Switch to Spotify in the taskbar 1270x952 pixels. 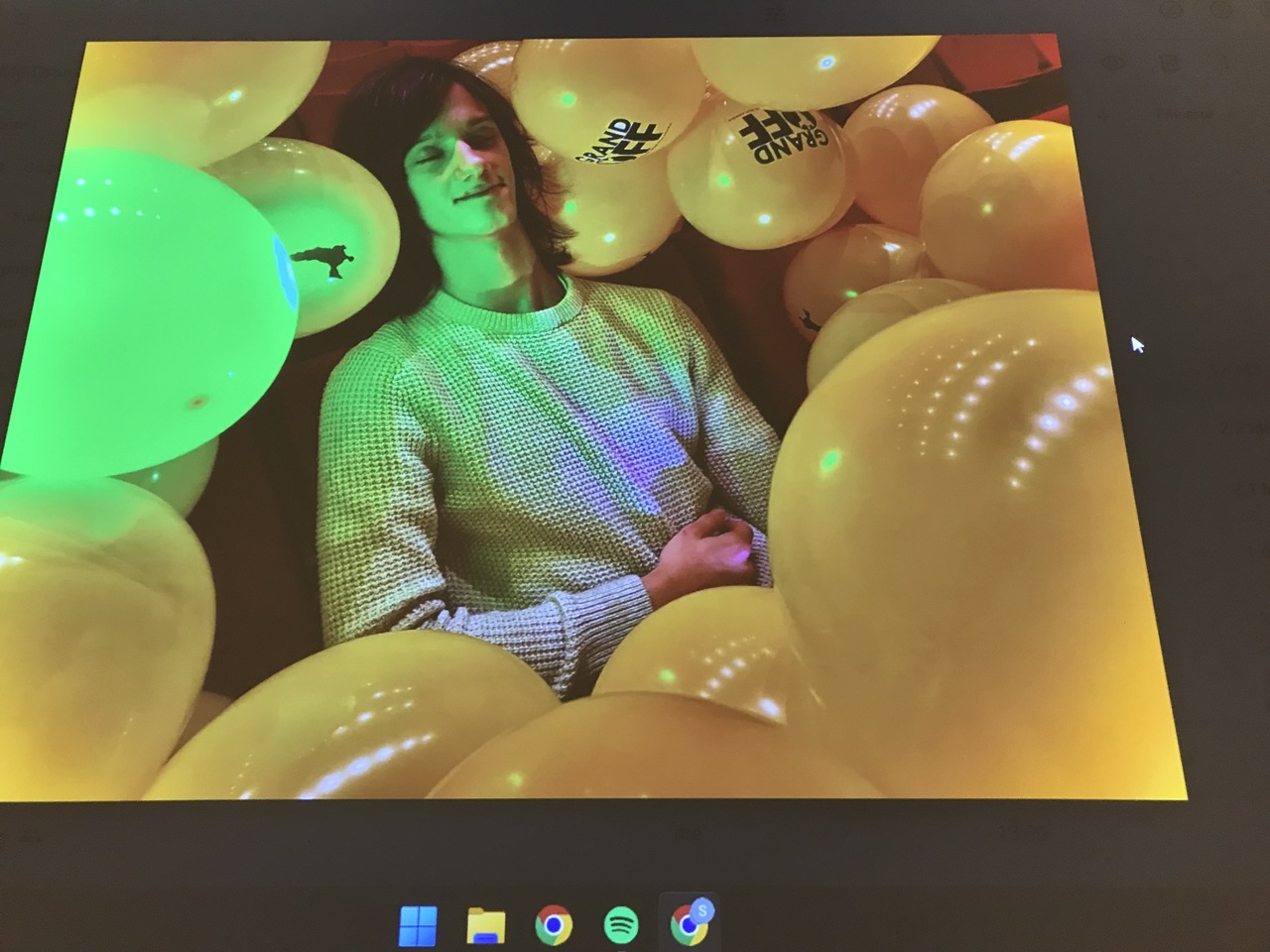click(621, 926)
